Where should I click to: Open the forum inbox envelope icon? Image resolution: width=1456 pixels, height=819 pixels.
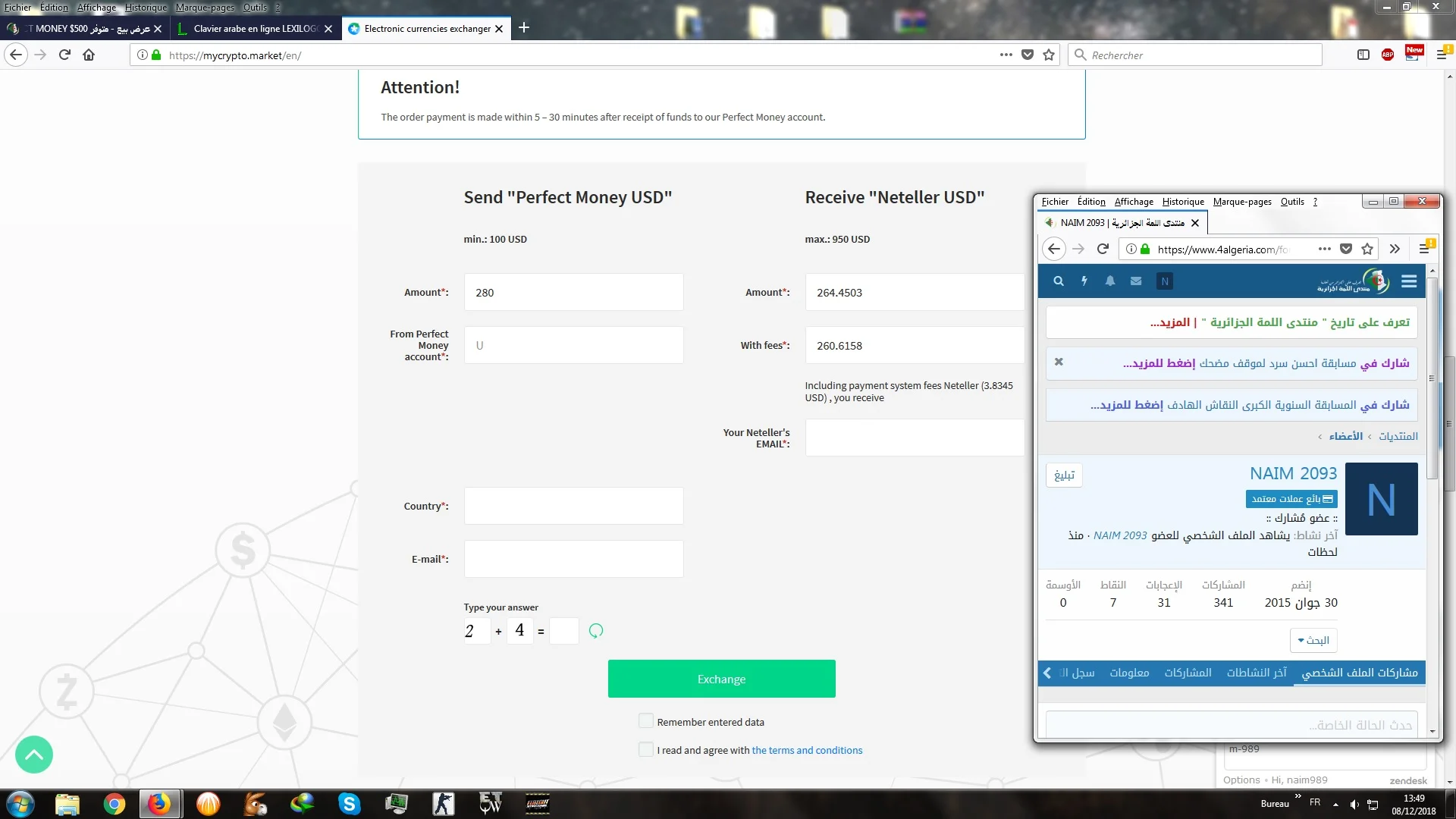point(1136,281)
